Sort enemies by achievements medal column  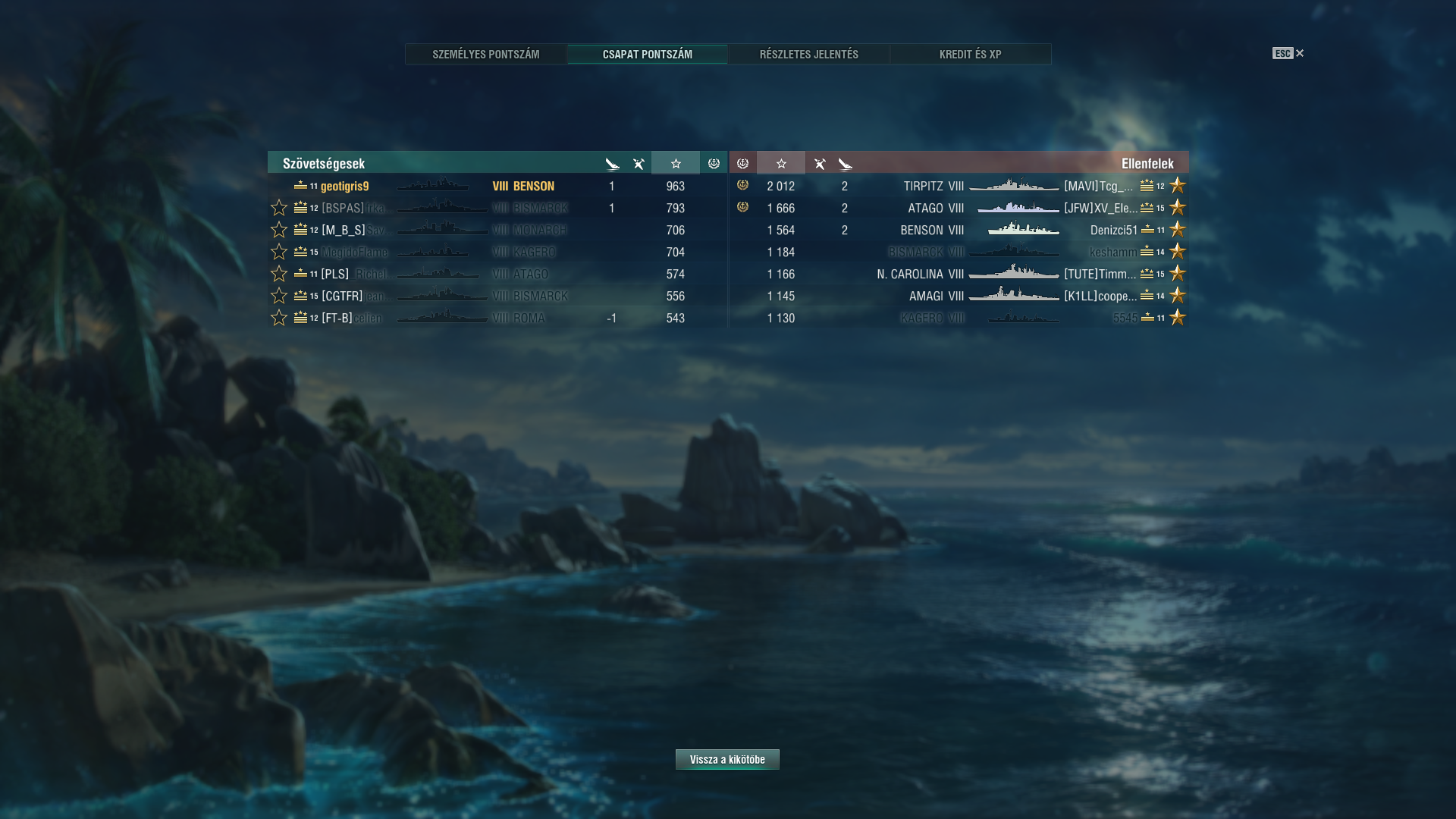pyautogui.click(x=742, y=163)
